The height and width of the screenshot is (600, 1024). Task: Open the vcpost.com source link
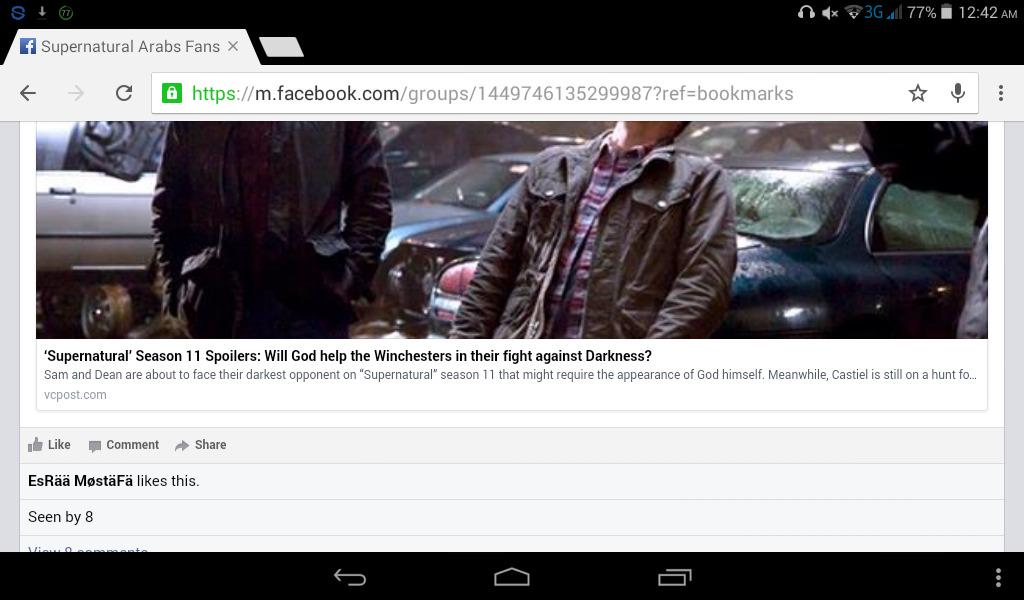pos(75,394)
